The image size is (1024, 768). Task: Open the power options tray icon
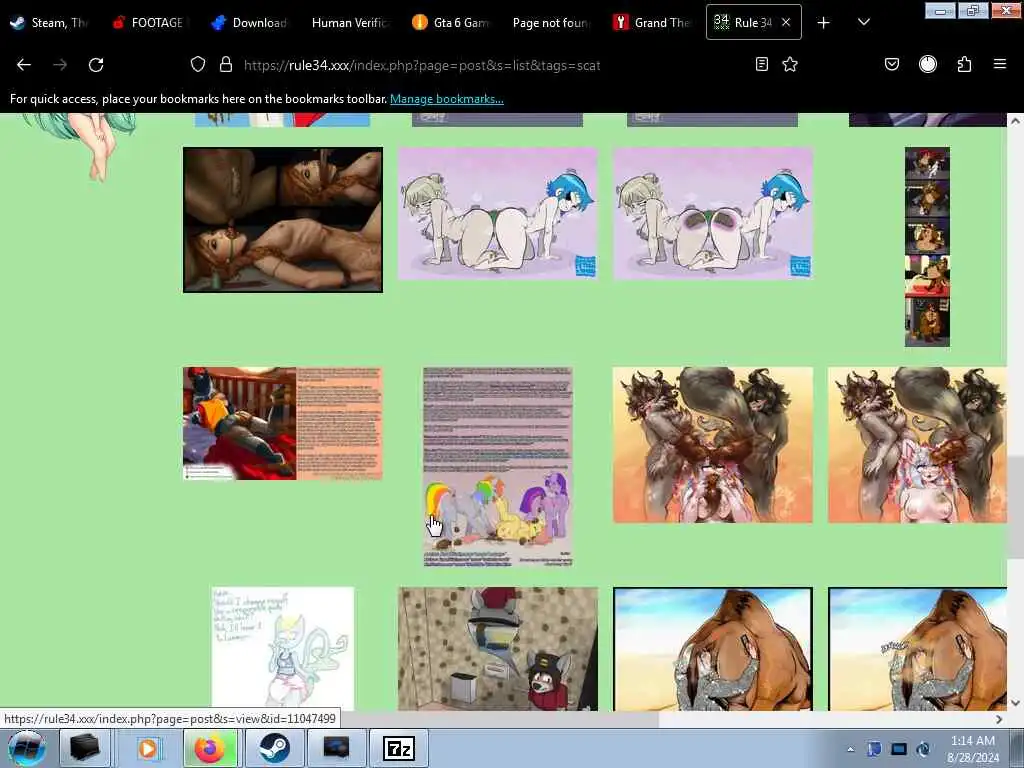coord(923,748)
